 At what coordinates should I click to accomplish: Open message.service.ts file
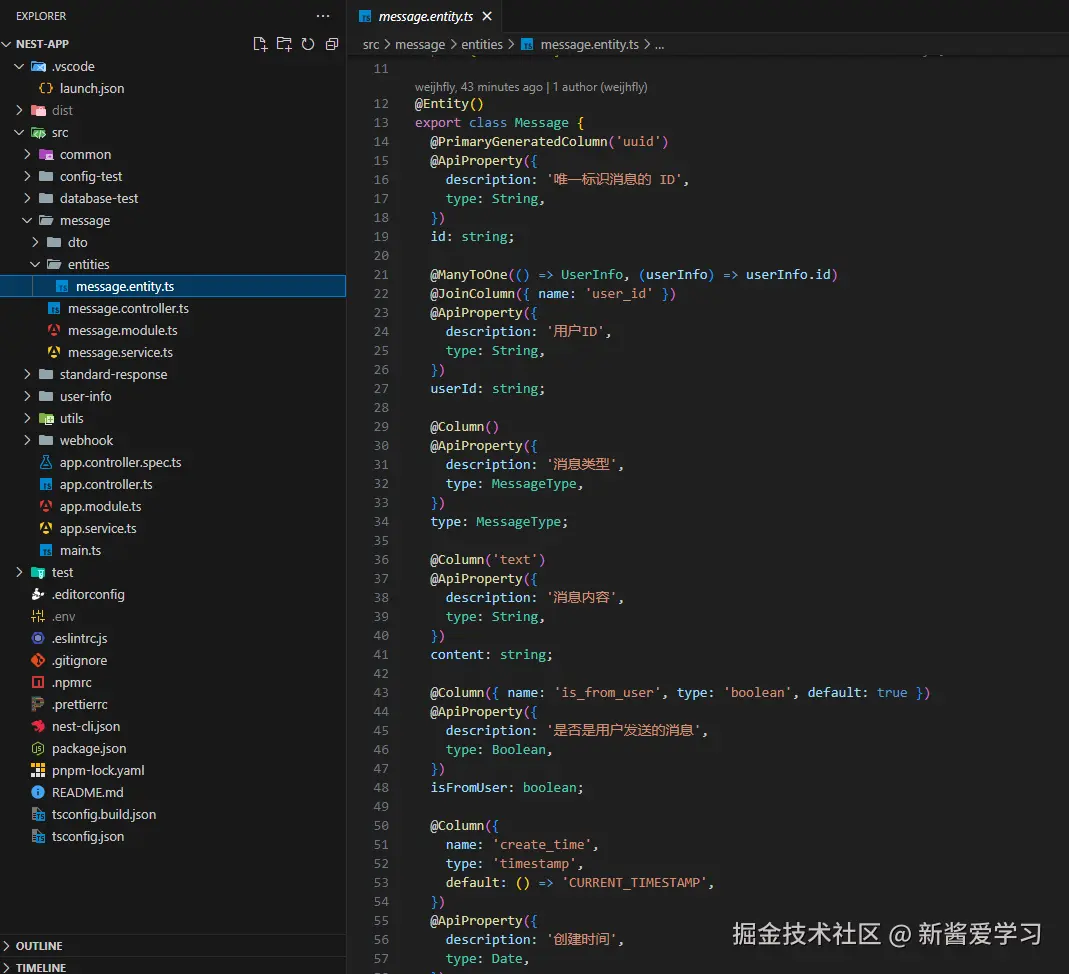pos(120,352)
